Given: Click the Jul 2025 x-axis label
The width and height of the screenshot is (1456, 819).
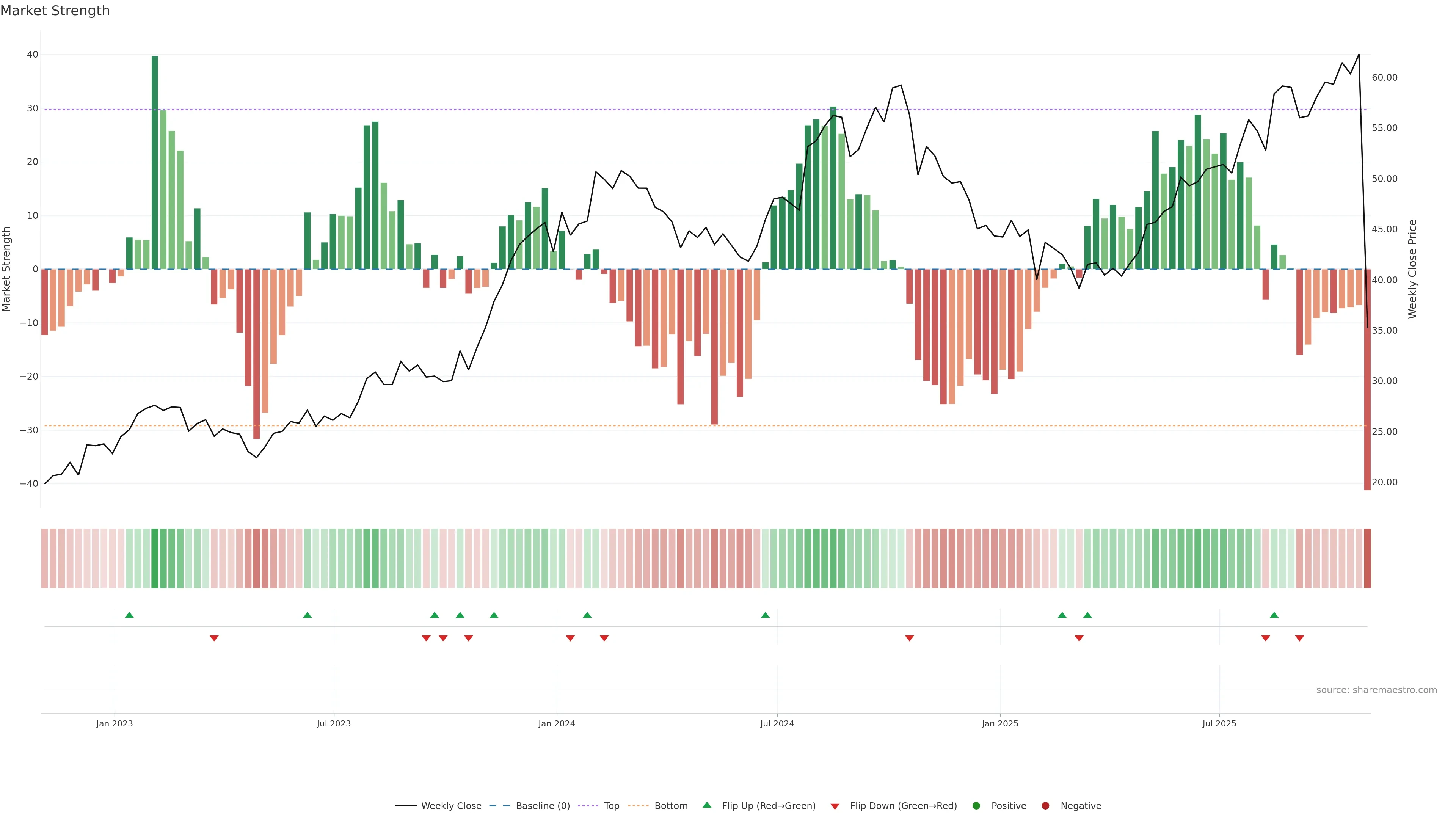Looking at the screenshot, I should tap(1219, 723).
